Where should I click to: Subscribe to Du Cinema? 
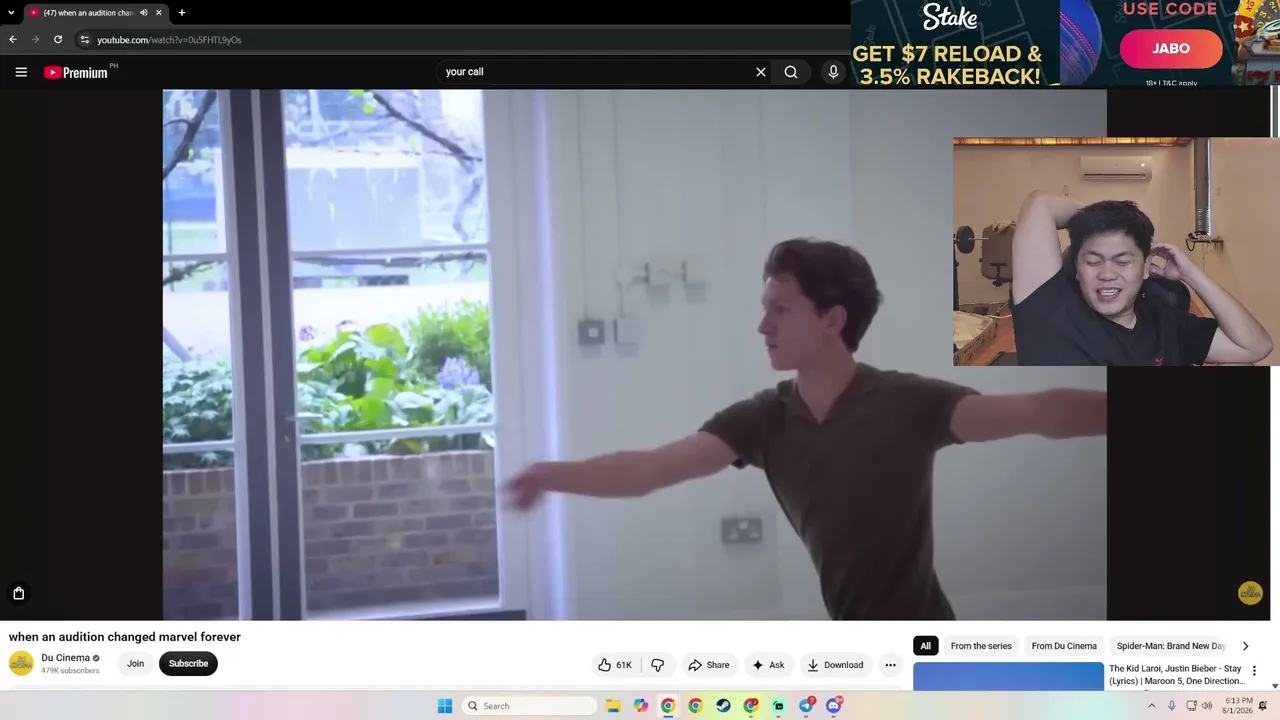click(x=188, y=664)
